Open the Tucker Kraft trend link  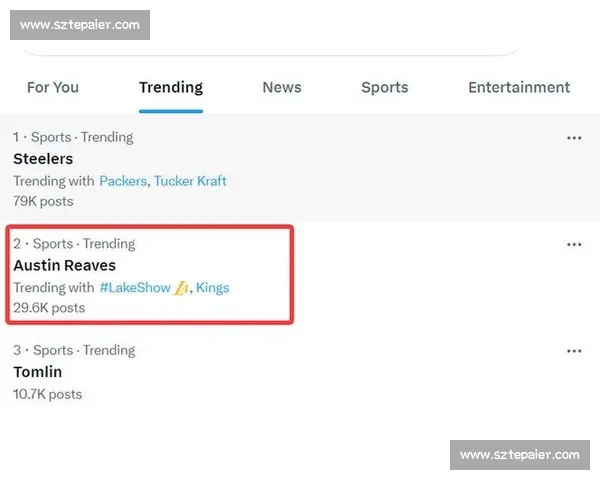pos(190,181)
